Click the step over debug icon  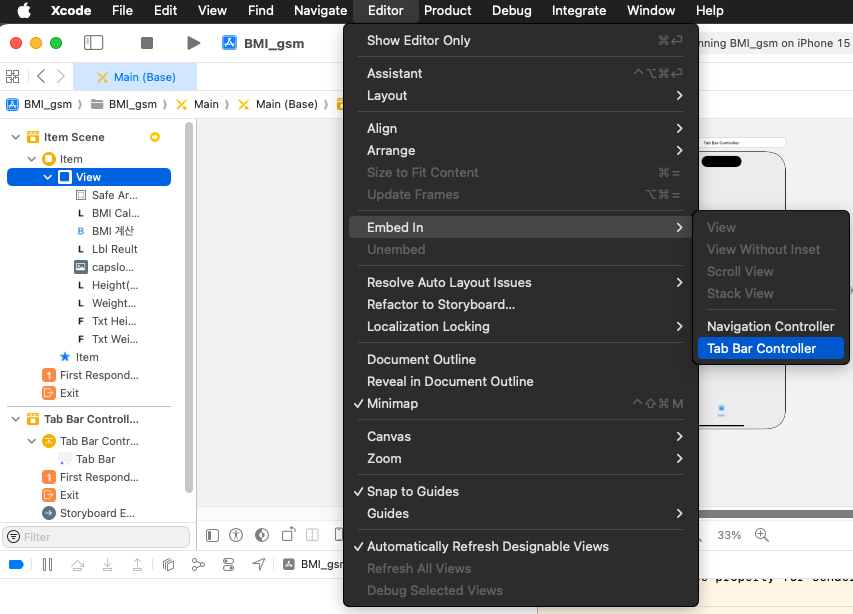pyautogui.click(x=78, y=565)
